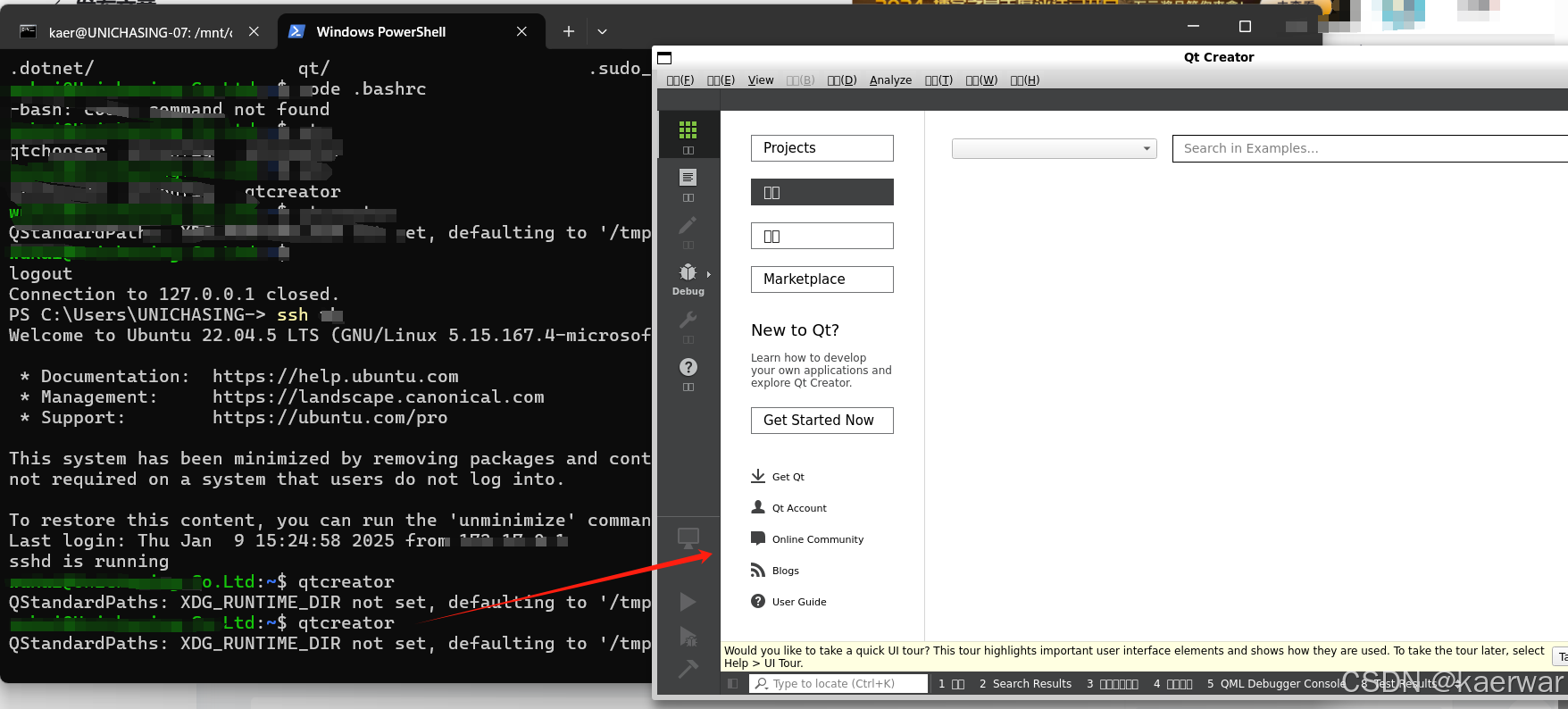Viewport: 1568px width, 709px height.
Task: Switch to the kaer@UNICHASING-07 terminal tab
Action: pos(140,31)
